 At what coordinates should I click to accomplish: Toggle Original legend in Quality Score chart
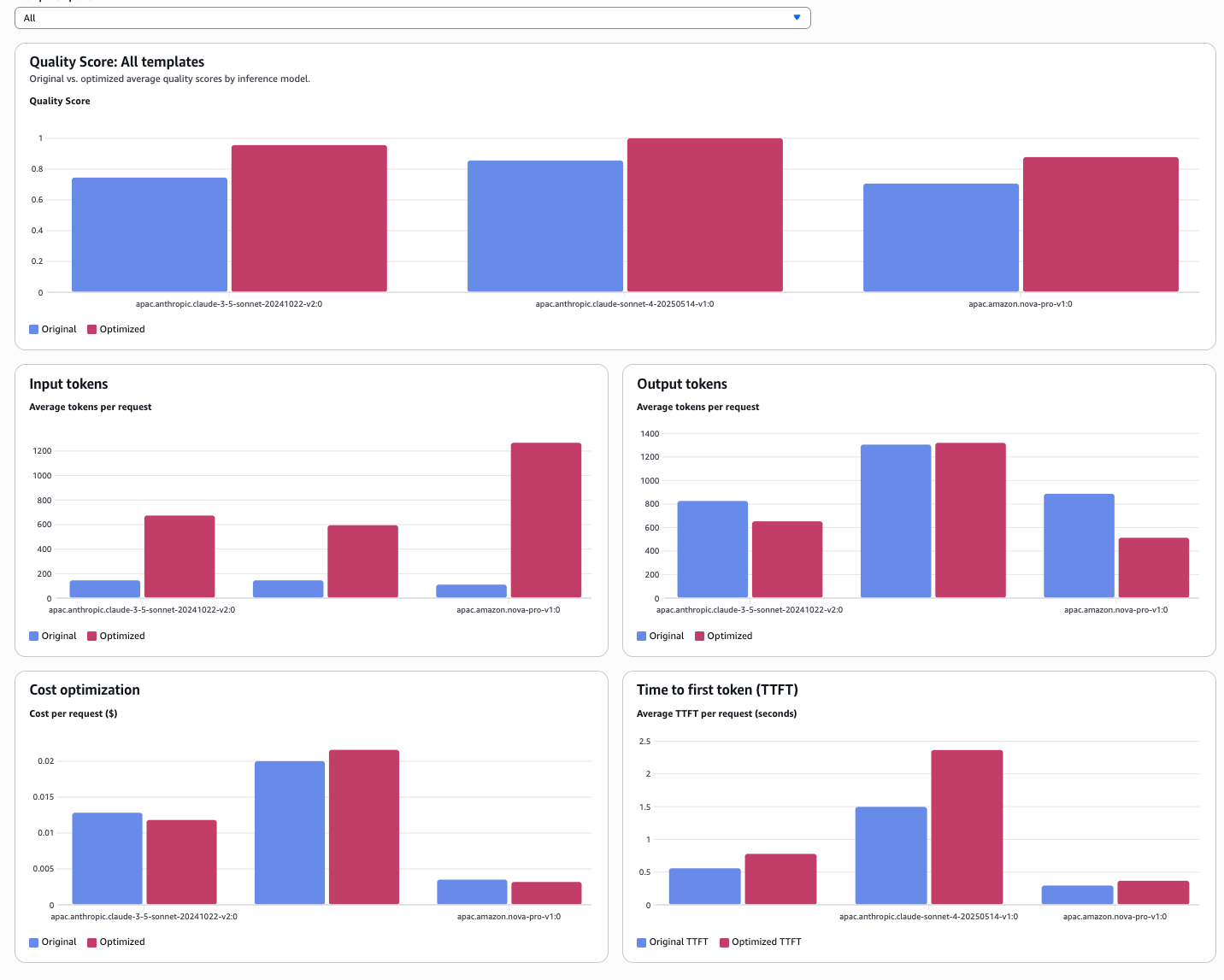coord(53,329)
